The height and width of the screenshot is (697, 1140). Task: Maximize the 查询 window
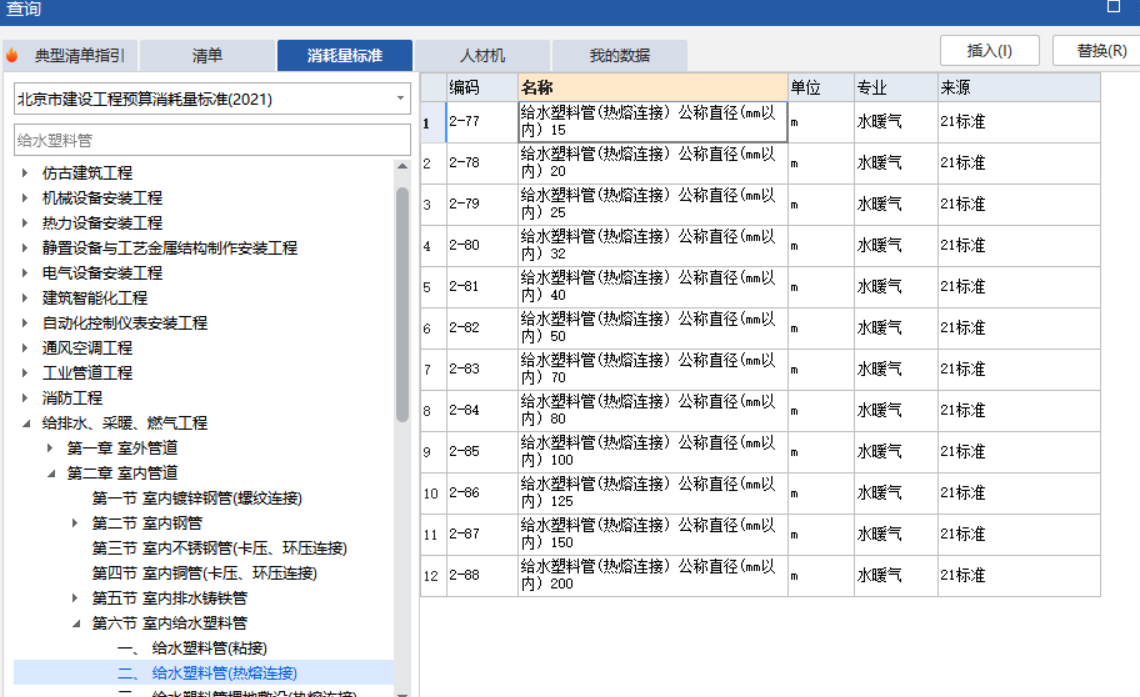pos(1113,7)
